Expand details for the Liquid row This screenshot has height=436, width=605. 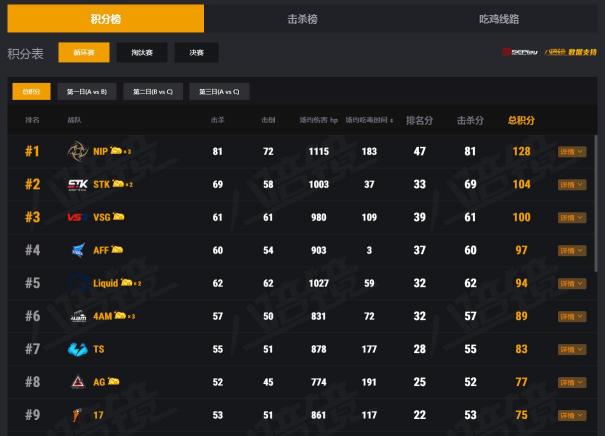(572, 284)
